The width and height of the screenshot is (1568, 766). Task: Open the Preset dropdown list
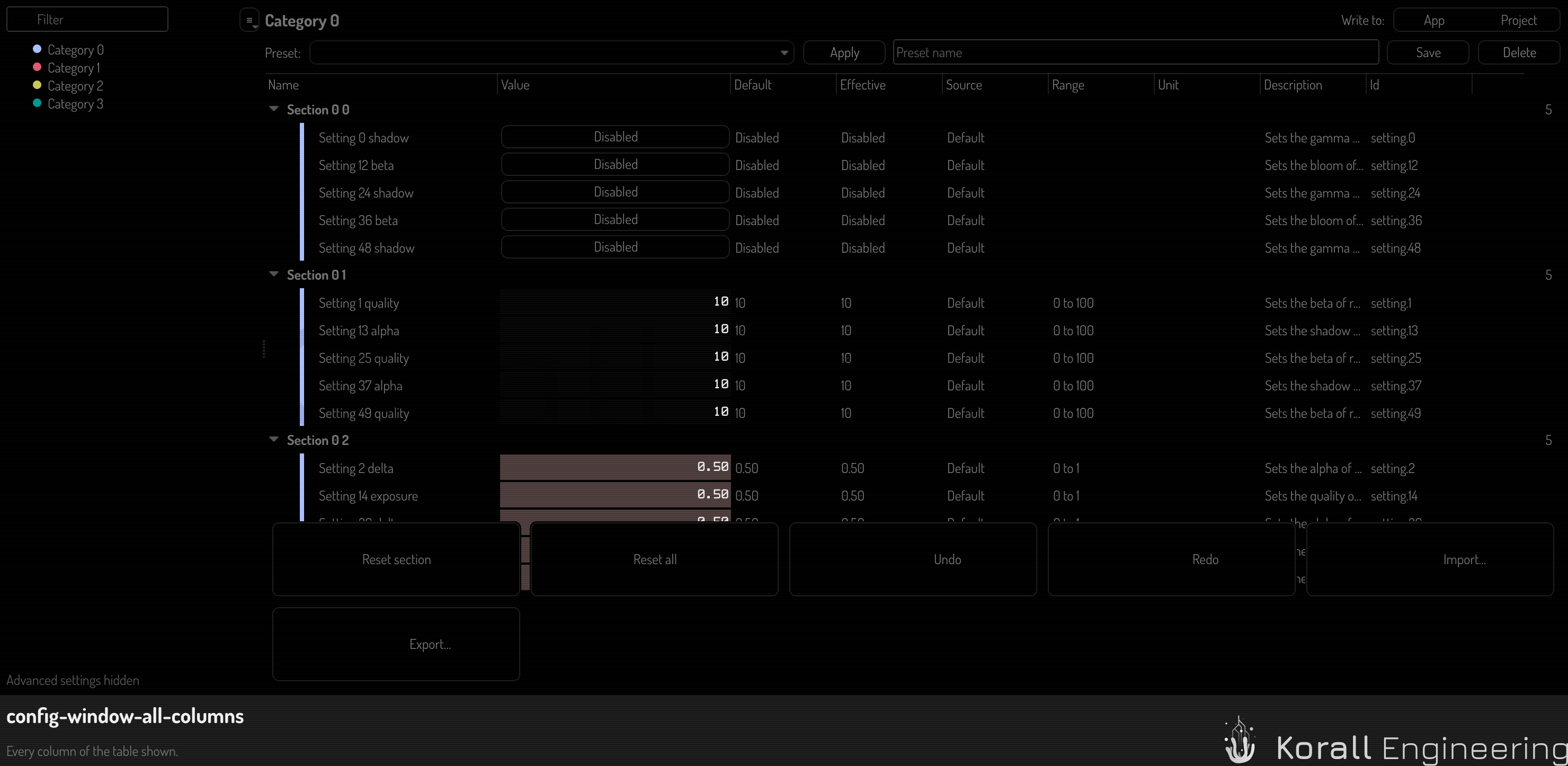(551, 52)
